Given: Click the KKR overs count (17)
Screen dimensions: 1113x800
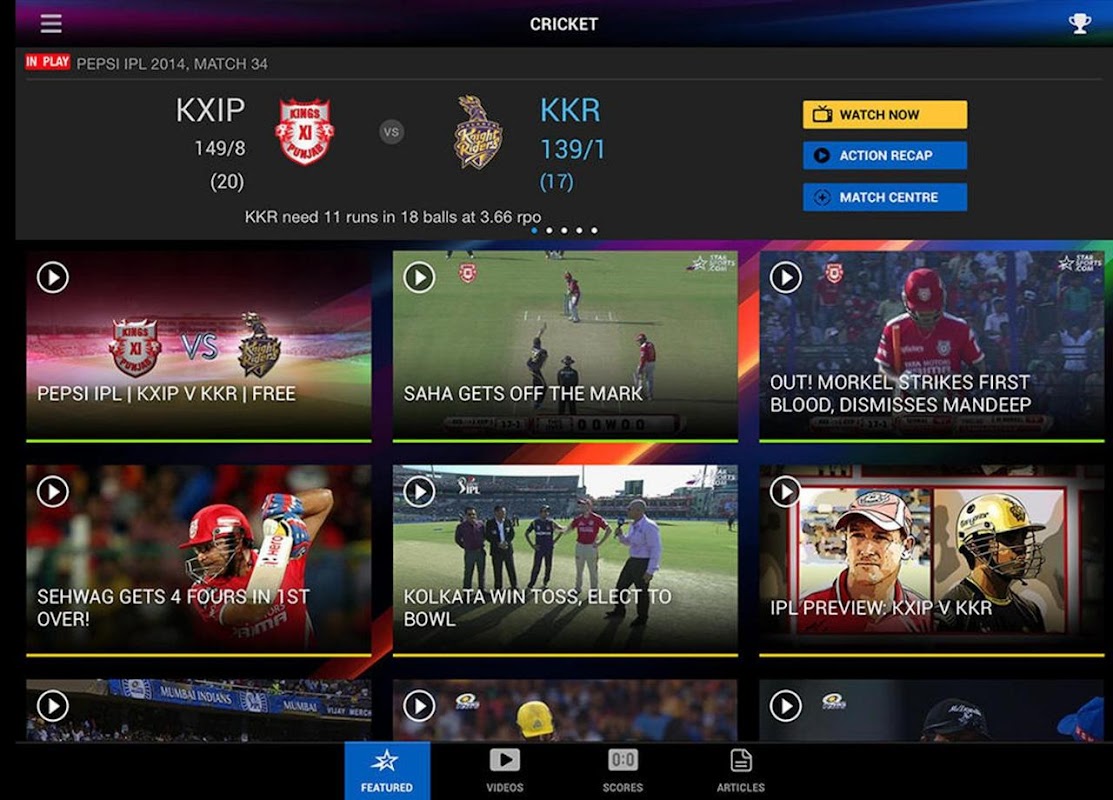Looking at the screenshot, I should pyautogui.click(x=556, y=182).
